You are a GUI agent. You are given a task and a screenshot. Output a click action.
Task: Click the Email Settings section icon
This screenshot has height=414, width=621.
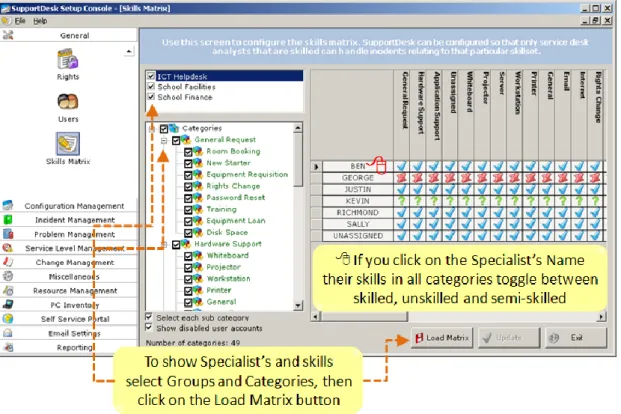(8, 333)
